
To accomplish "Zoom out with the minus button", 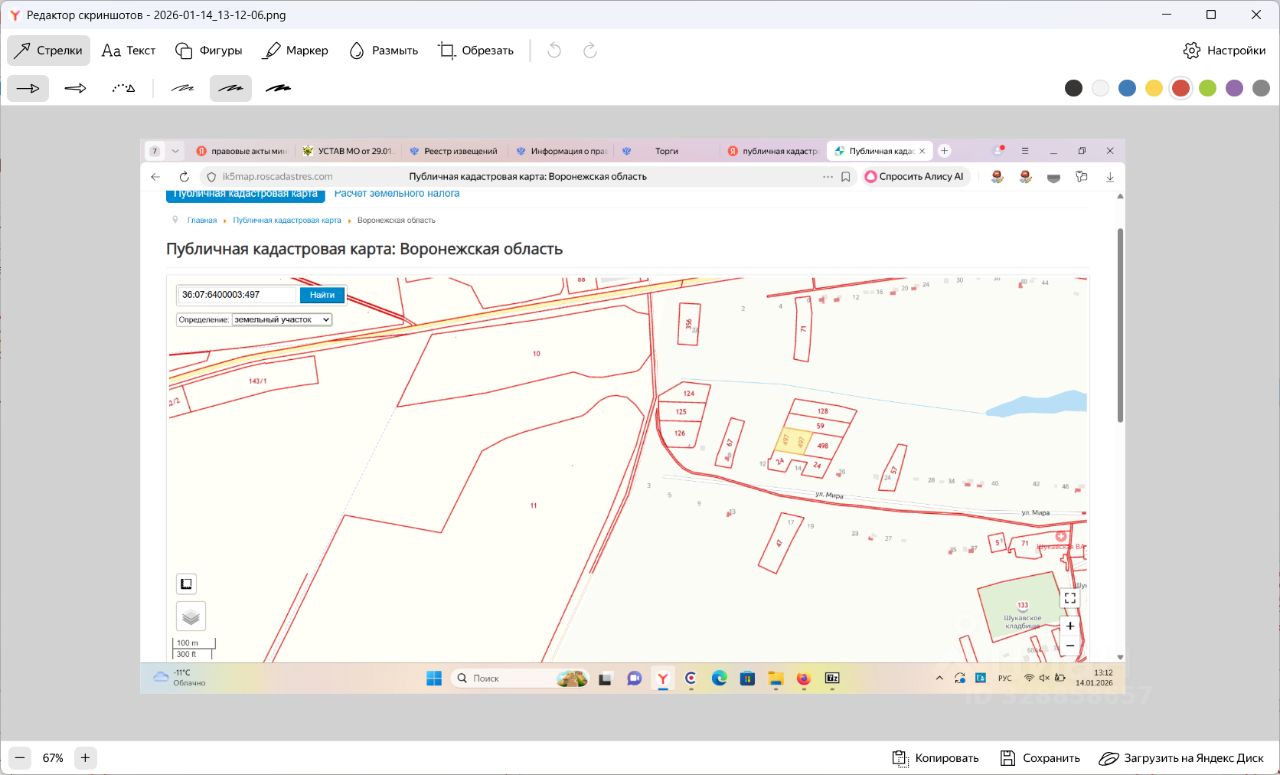I will tap(19, 758).
